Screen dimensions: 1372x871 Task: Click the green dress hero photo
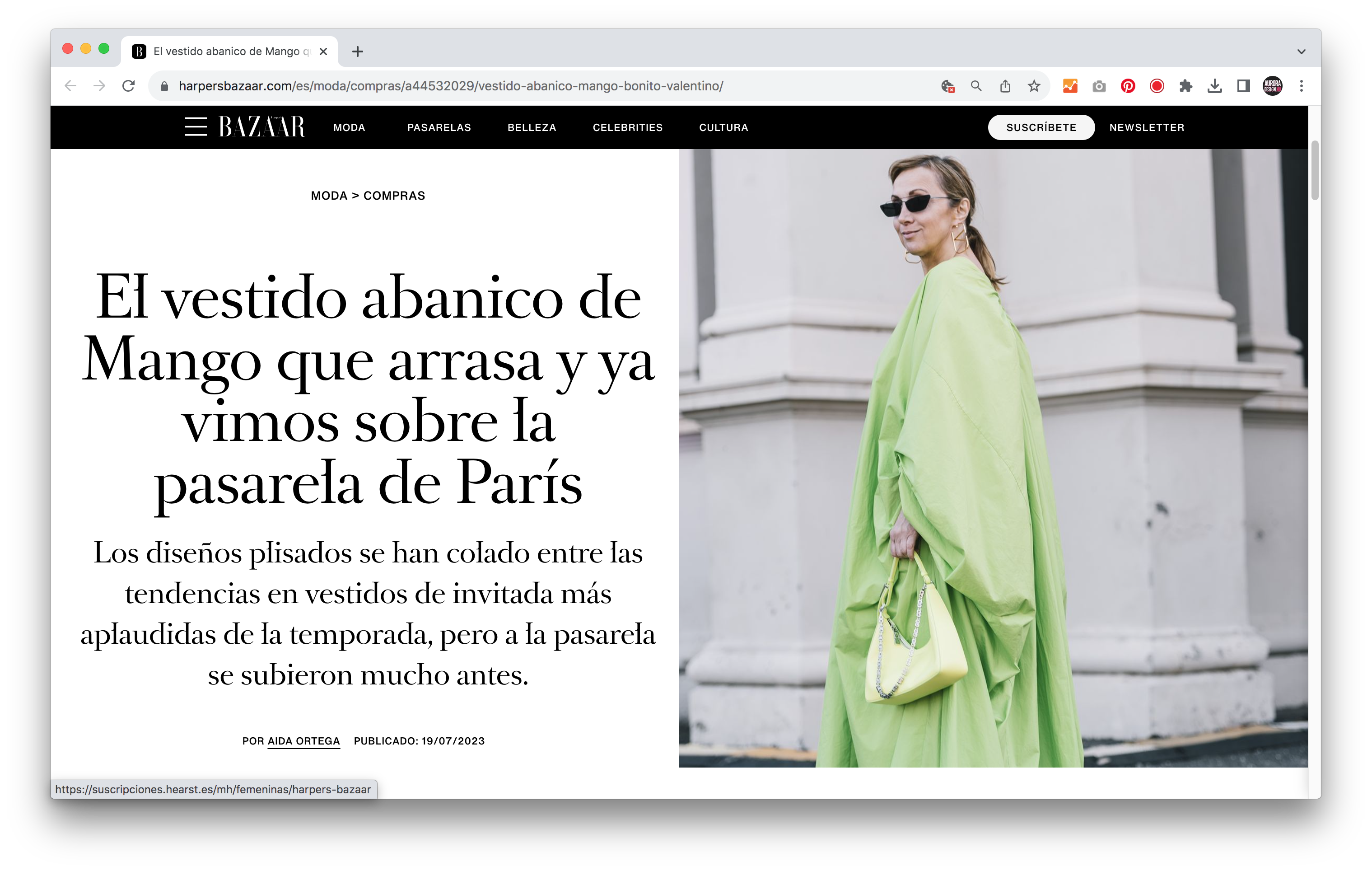click(993, 458)
